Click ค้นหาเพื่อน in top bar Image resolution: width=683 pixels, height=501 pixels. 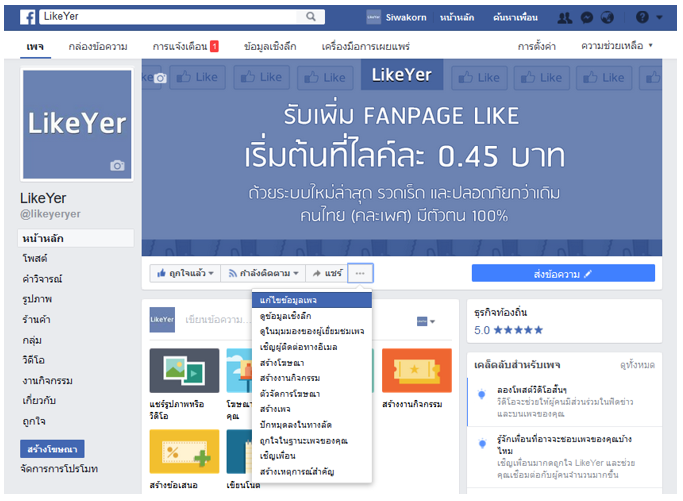tap(515, 17)
